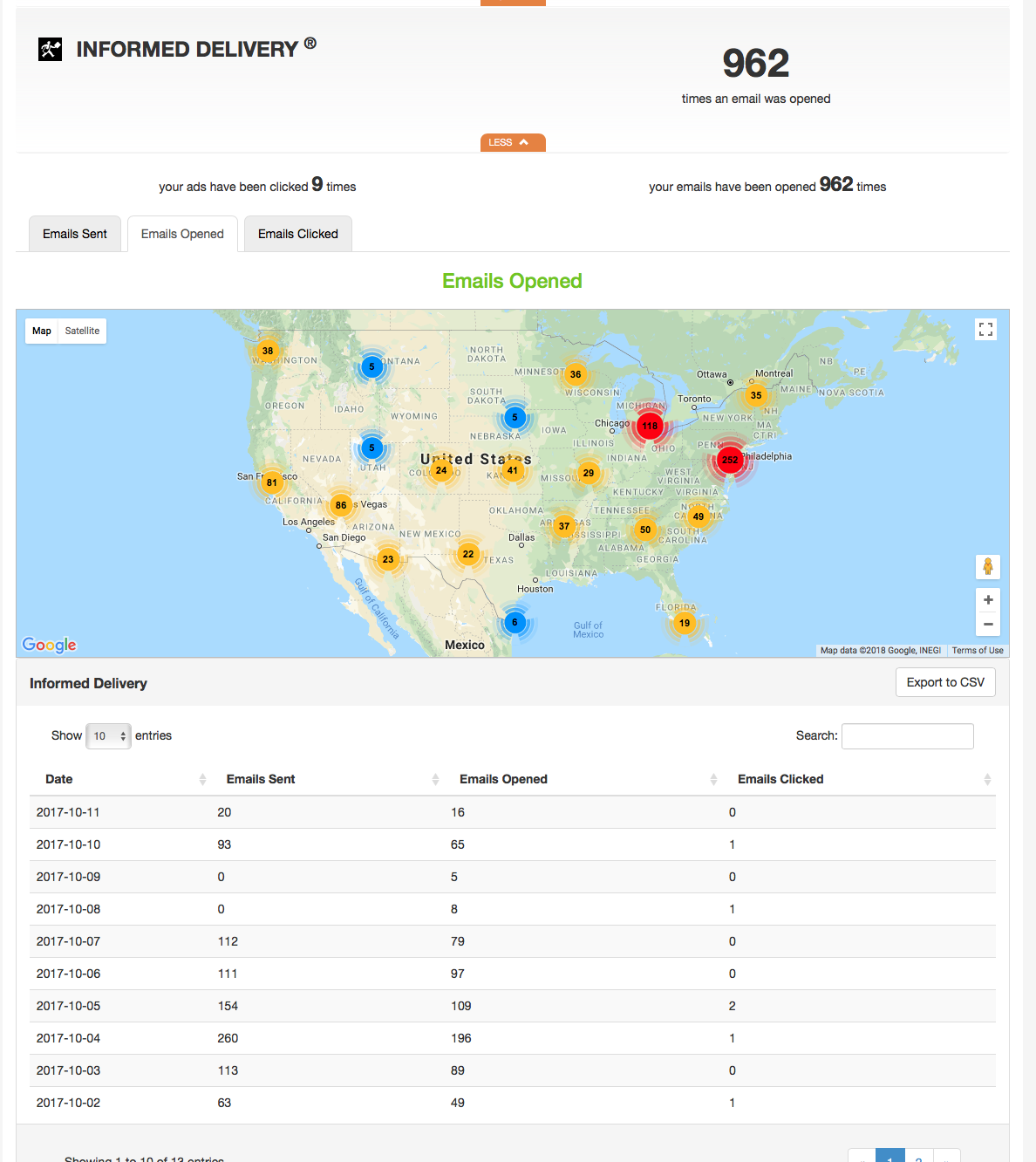The height and width of the screenshot is (1162, 1036).
Task: Select the Map view type button
Action: pos(42,331)
